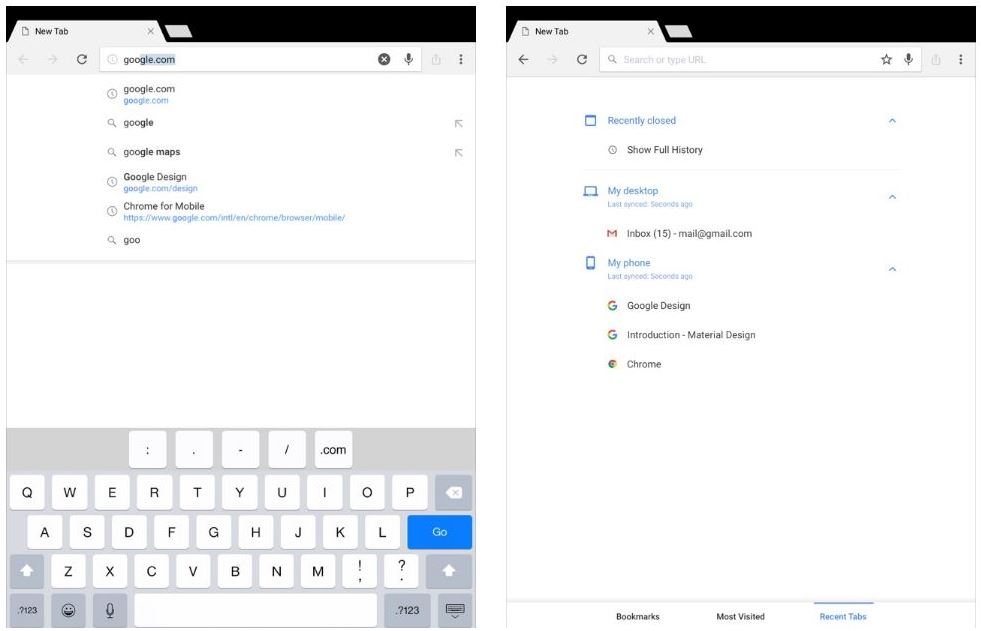Open new tab button in left screen tab strip
This screenshot has height=631, width=981.
coord(179,31)
